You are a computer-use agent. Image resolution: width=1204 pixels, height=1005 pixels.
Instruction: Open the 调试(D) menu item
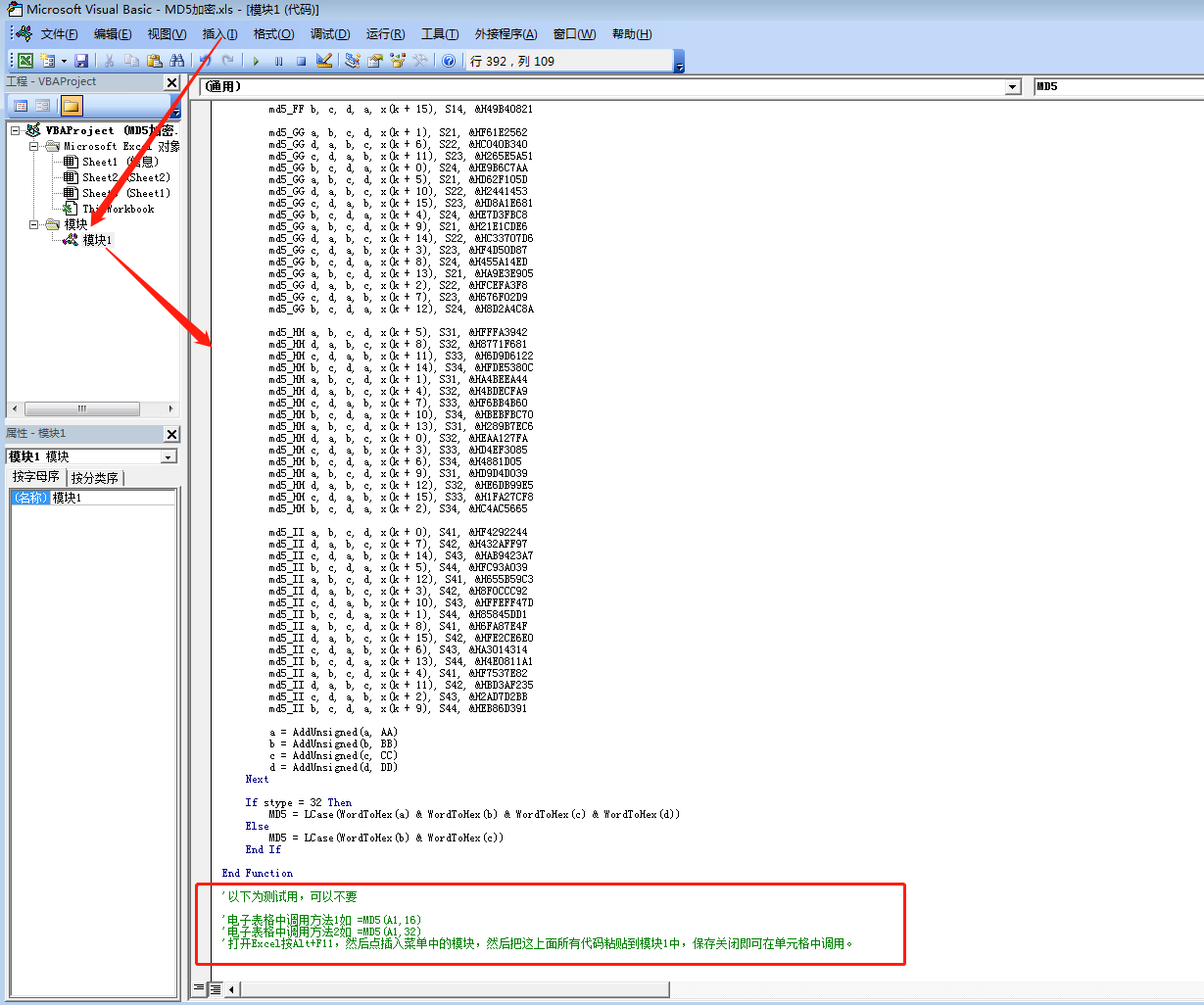(332, 33)
